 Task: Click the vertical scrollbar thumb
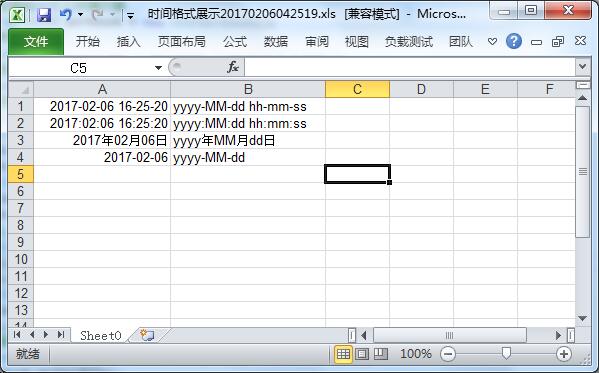tap(583, 172)
